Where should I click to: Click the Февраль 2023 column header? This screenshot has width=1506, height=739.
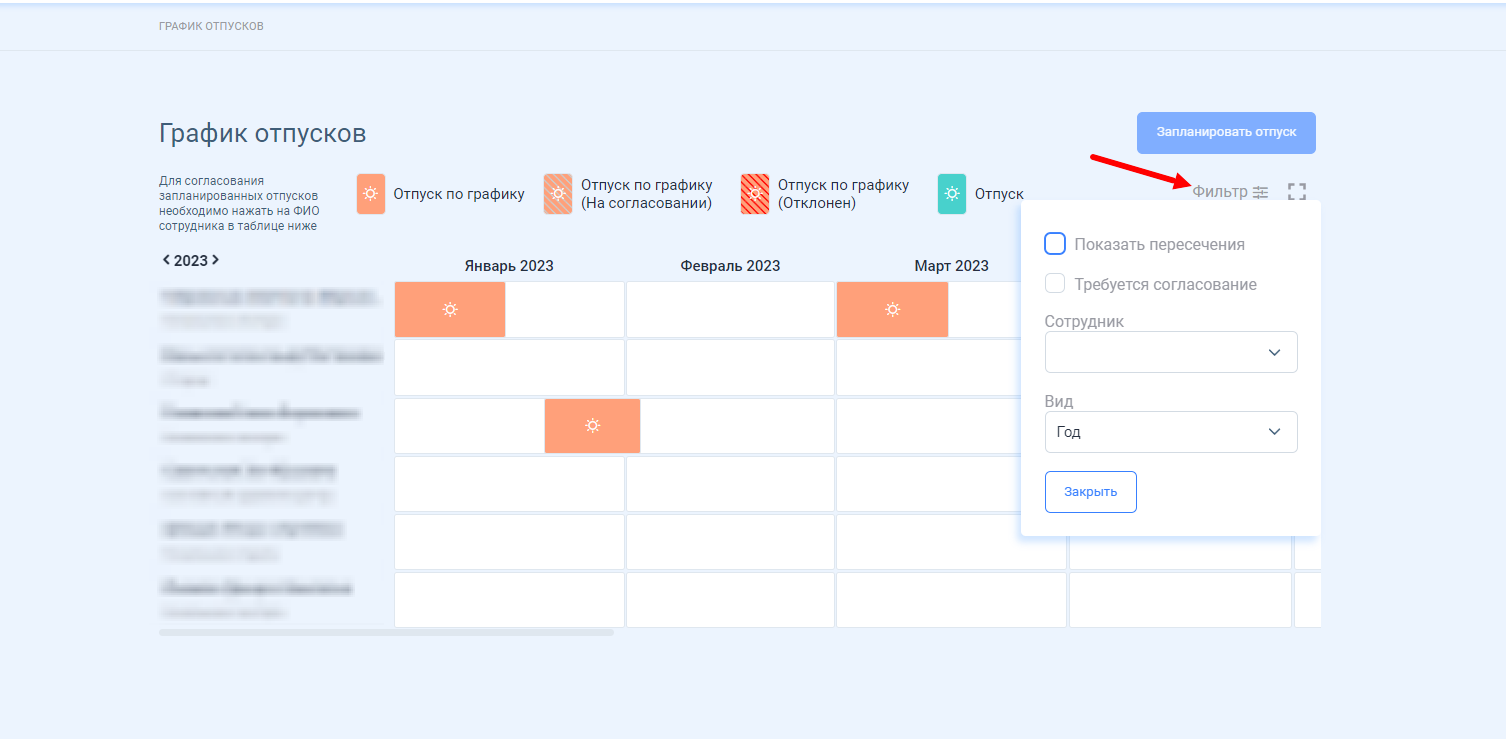click(x=730, y=266)
